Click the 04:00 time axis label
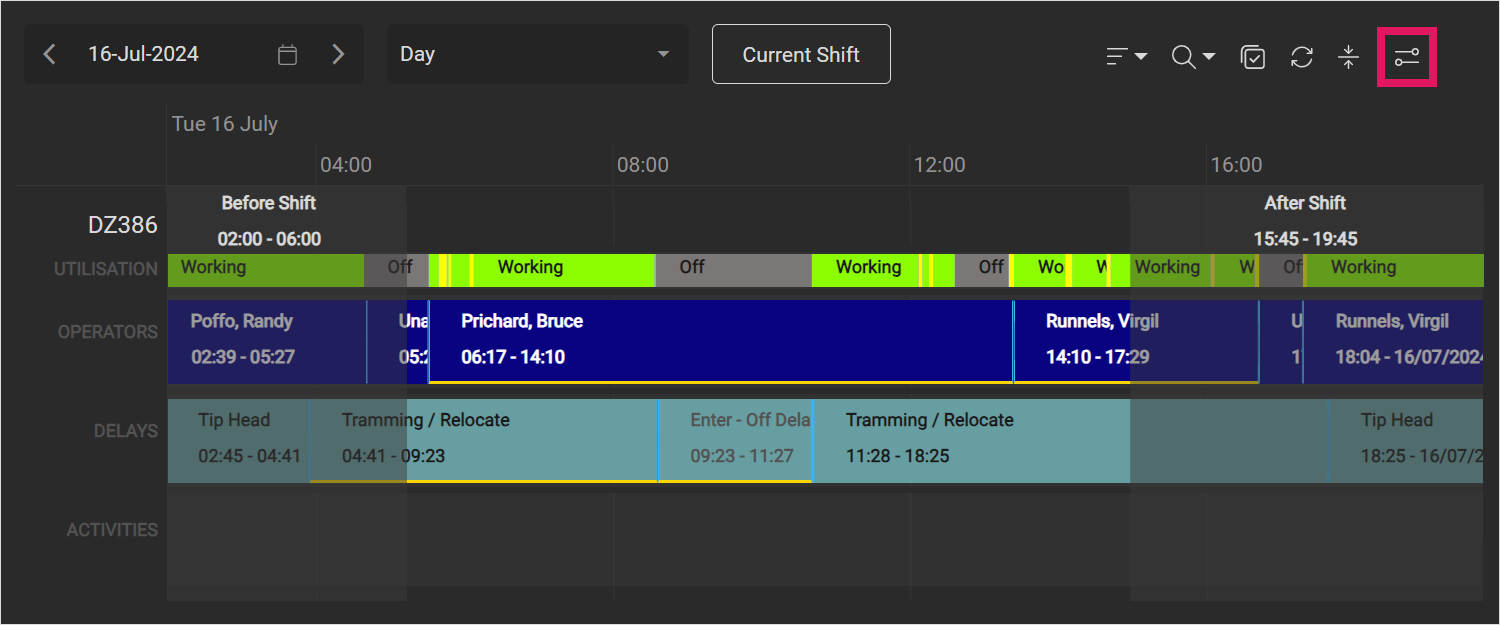 346,165
